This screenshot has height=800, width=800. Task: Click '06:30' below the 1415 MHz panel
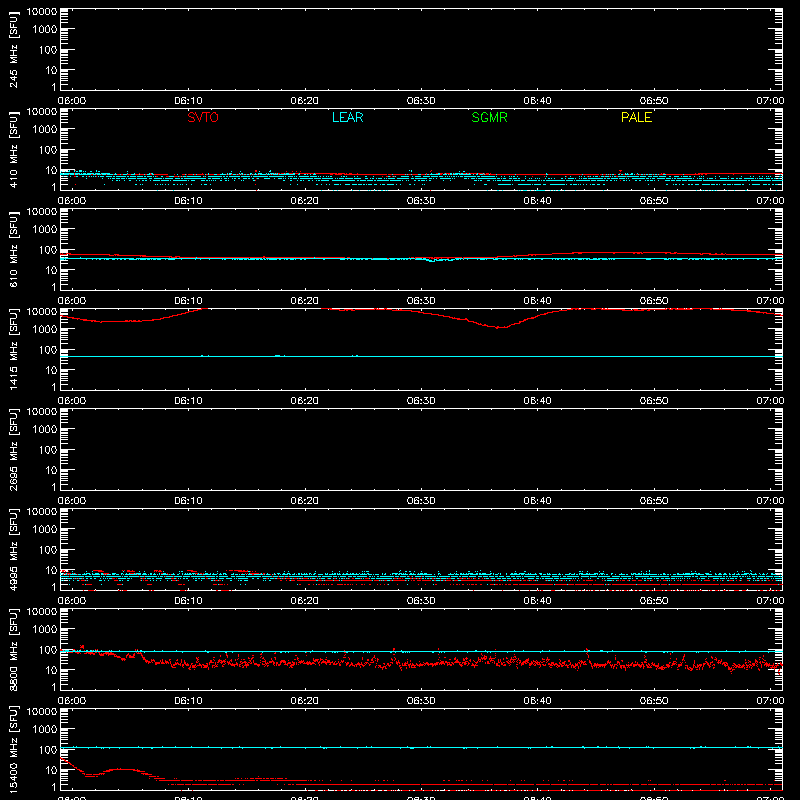pos(421,401)
